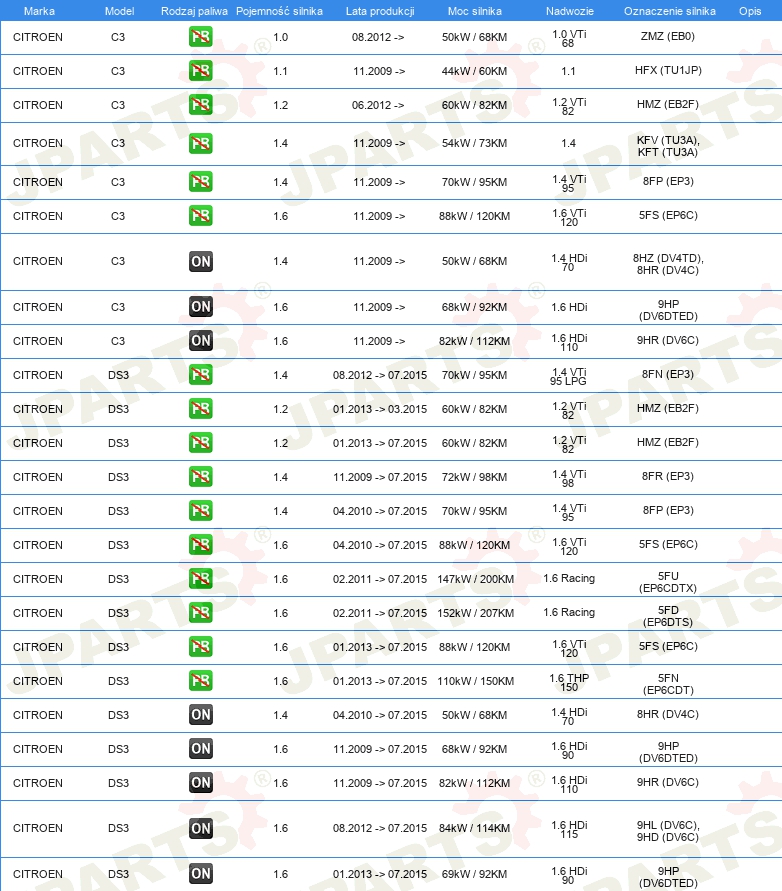Click the 84kW / 114KM power cell

pos(474,828)
